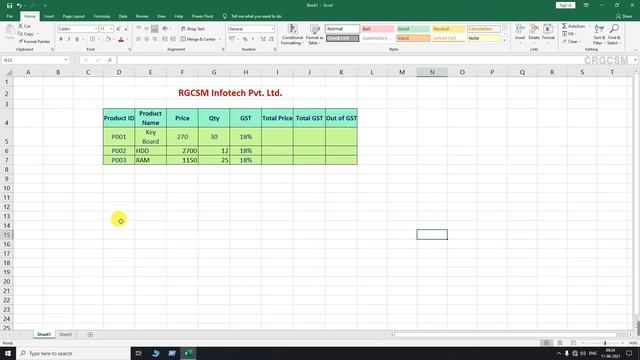Open the Merge & Center dropdown arrow

[220, 39]
